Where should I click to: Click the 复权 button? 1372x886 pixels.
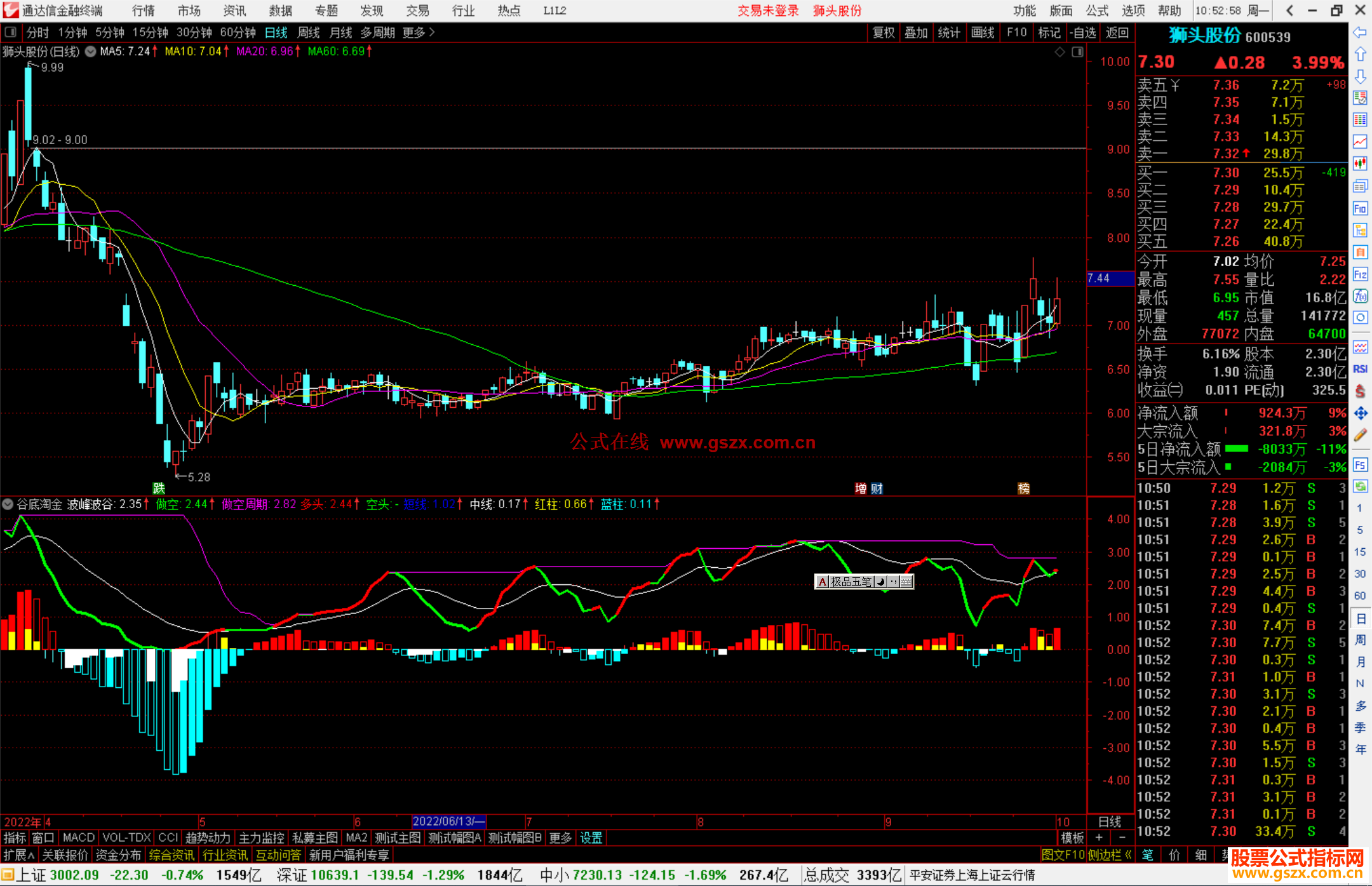point(884,32)
